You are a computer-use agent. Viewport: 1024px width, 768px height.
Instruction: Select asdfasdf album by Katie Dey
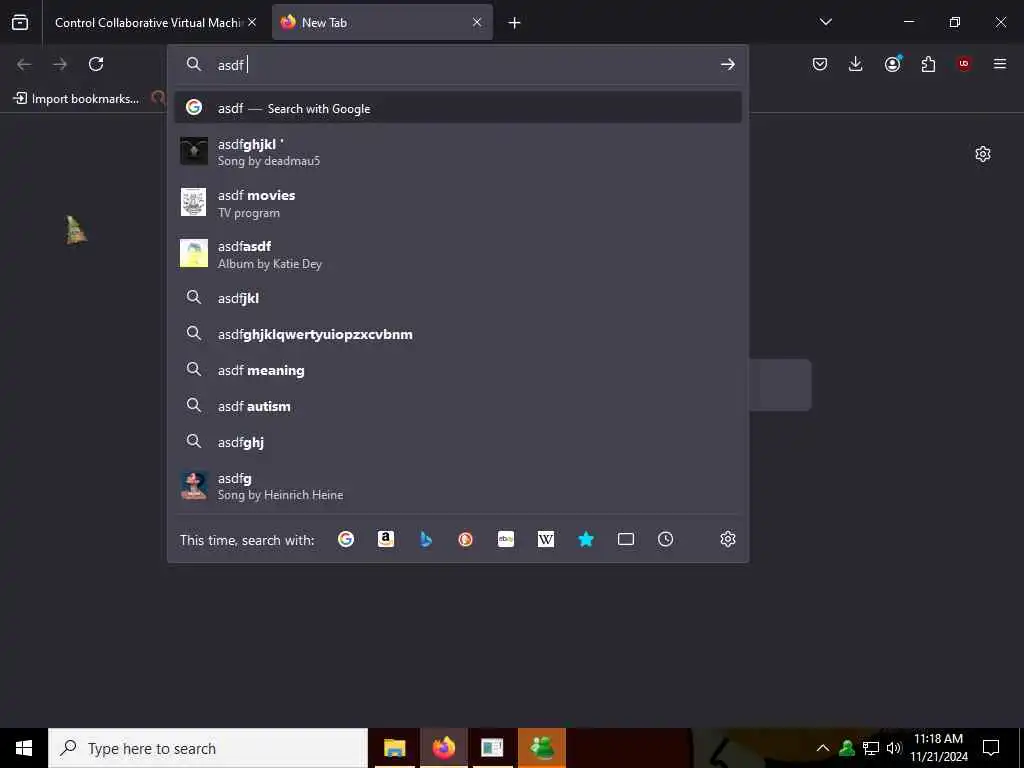(458, 254)
